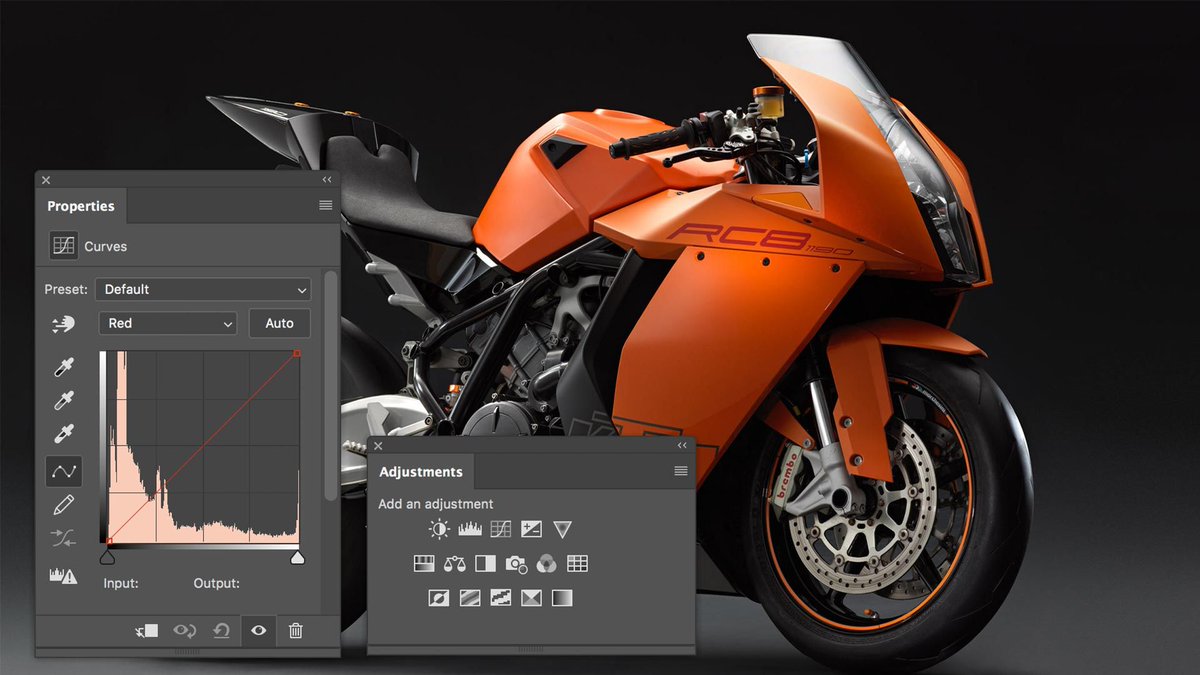Select the on-image targeted adjustment tool

[x=64, y=324]
